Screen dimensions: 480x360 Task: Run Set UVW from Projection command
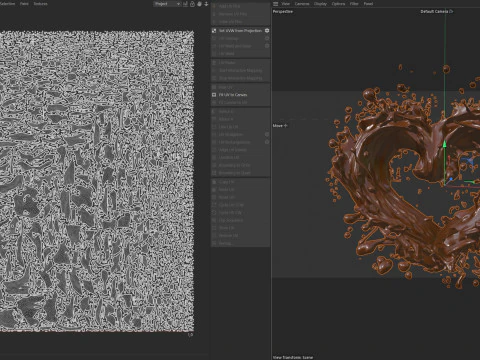pyautogui.click(x=240, y=31)
